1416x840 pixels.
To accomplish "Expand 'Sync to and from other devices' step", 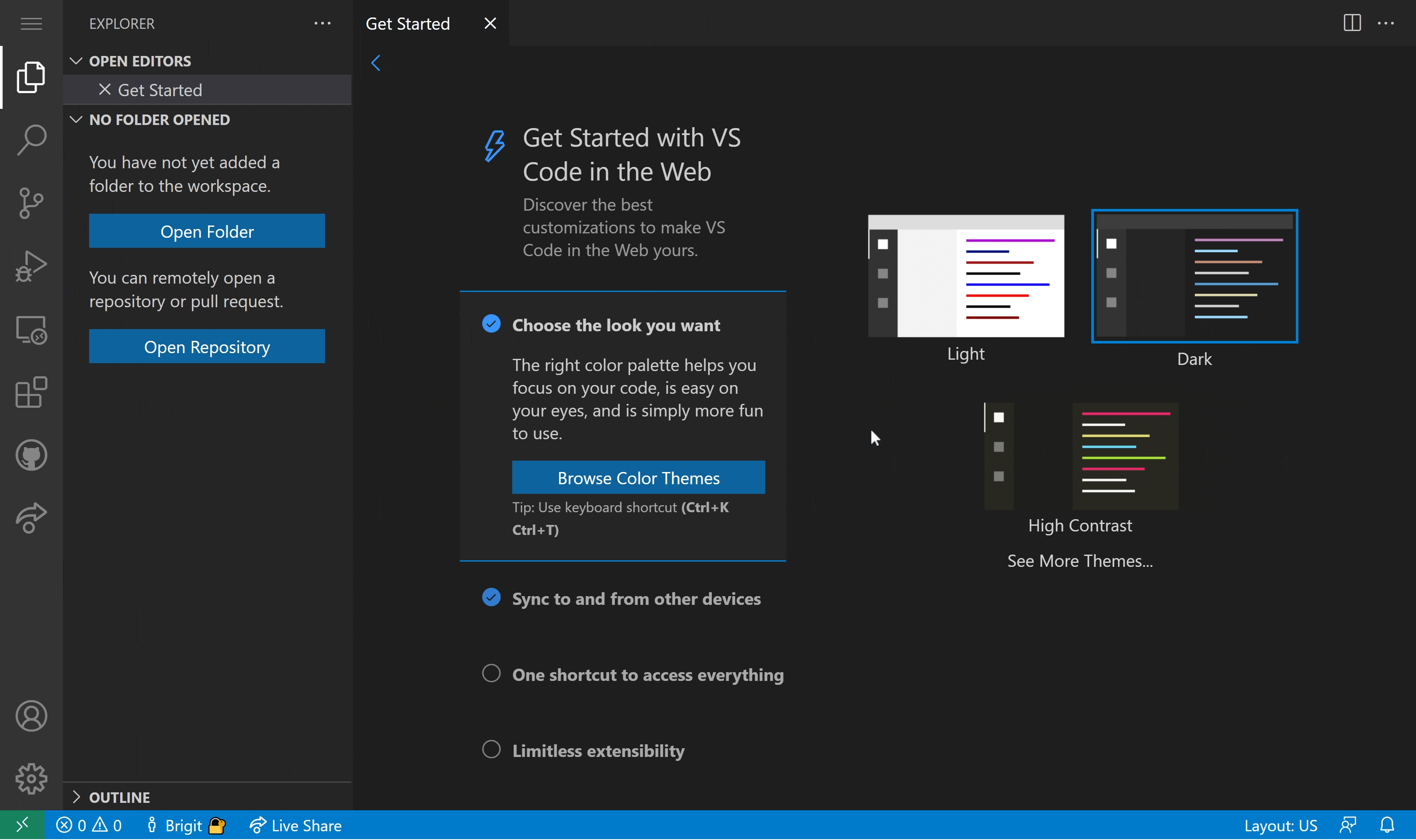I will [636, 599].
